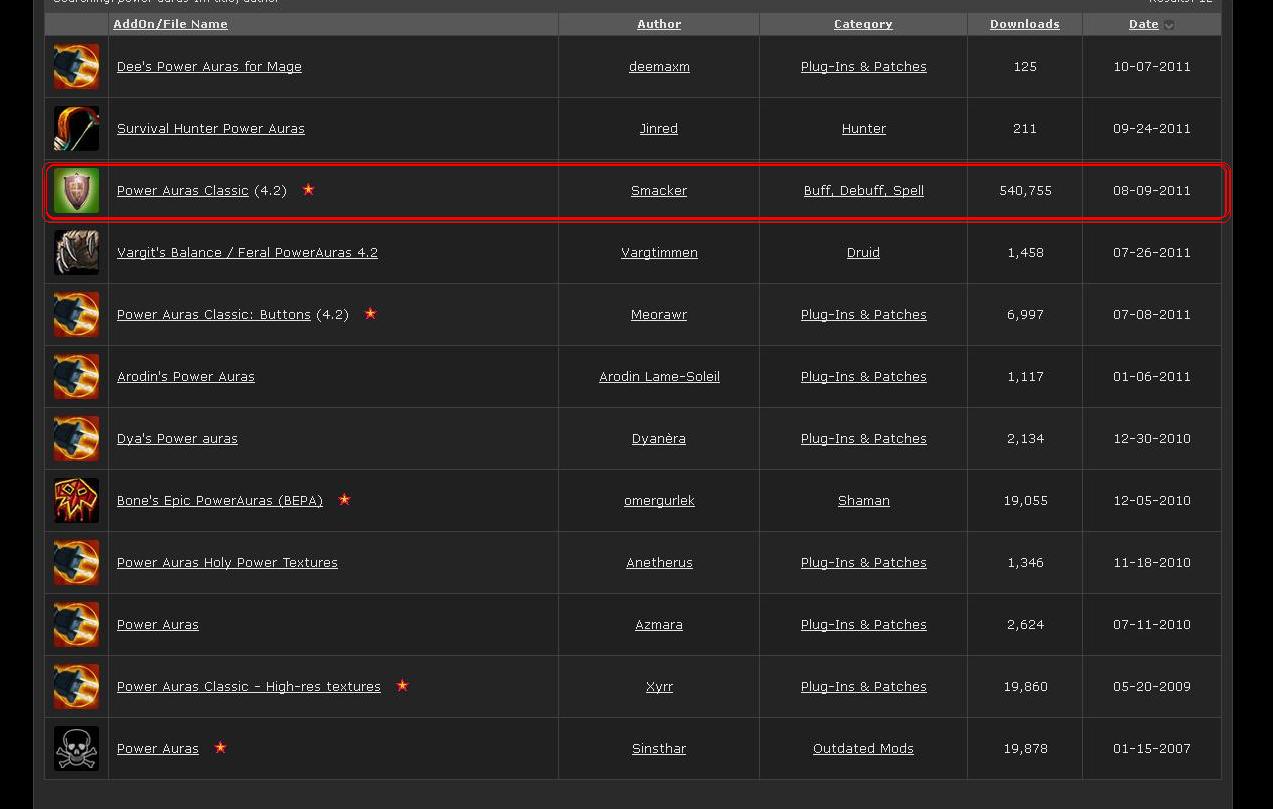
Task: Open Power Auras Holy Power Textures link
Action: tap(227, 563)
